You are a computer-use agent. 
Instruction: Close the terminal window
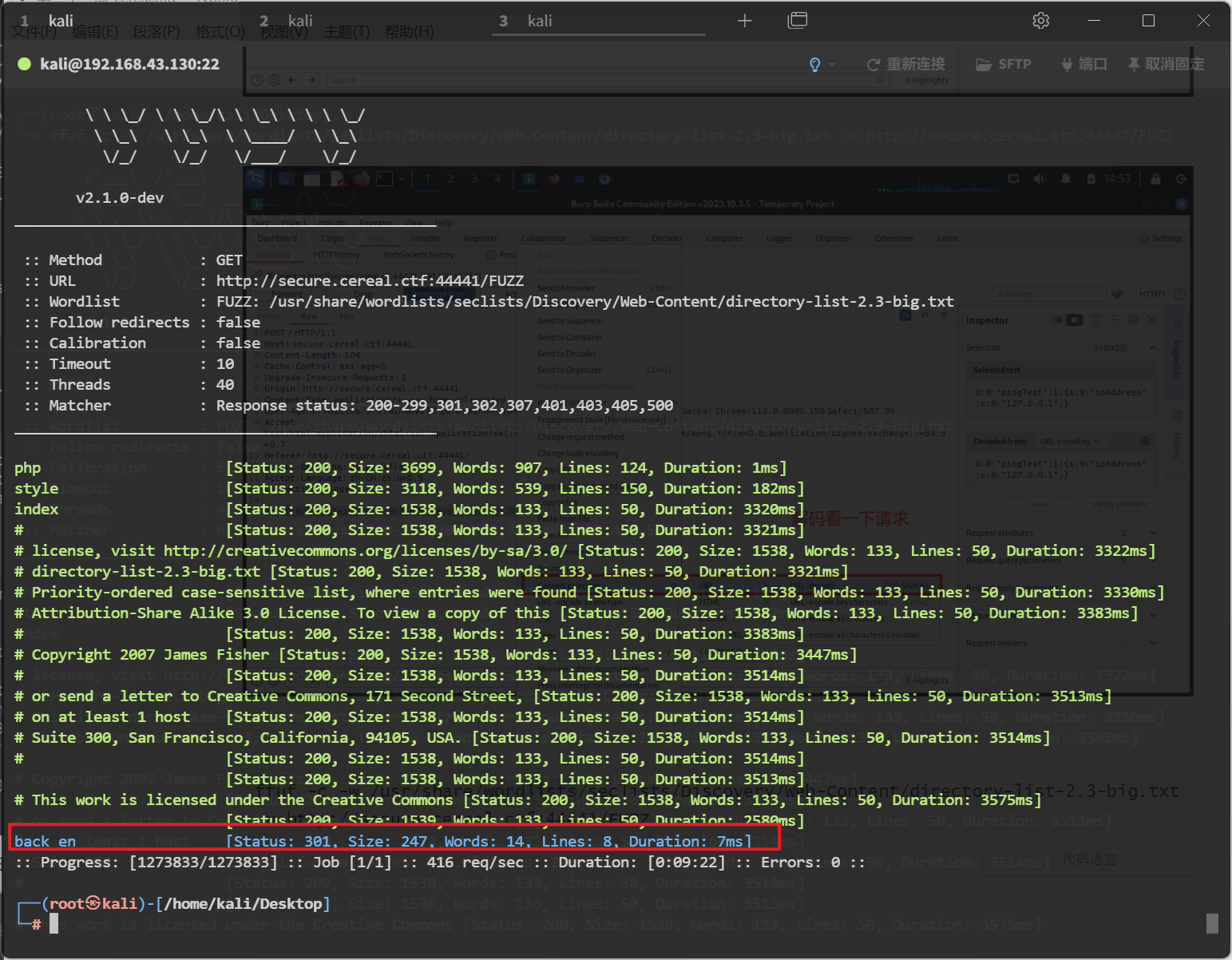coord(1203,21)
